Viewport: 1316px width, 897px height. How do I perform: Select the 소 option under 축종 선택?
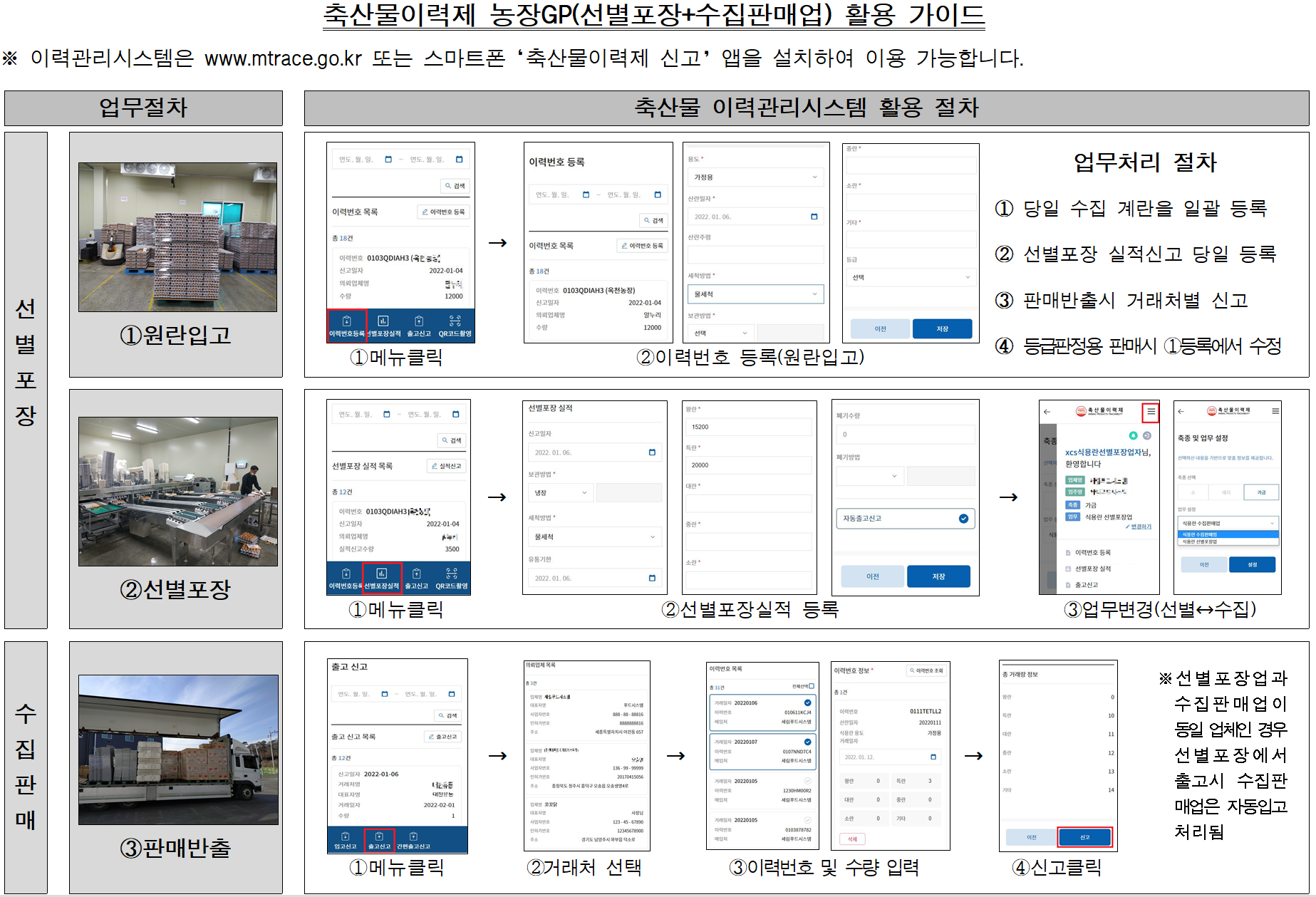(1194, 492)
